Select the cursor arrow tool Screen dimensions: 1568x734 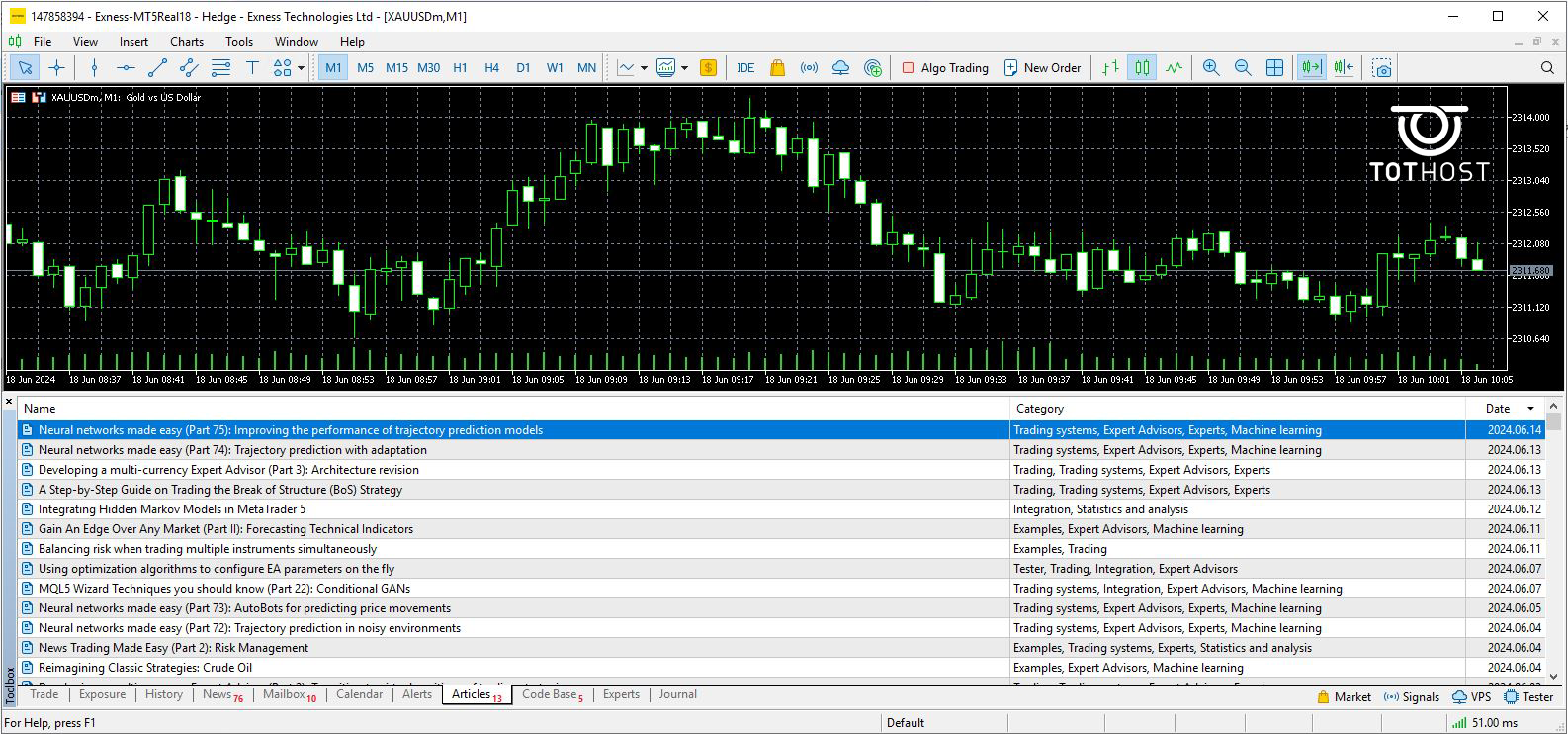point(25,67)
